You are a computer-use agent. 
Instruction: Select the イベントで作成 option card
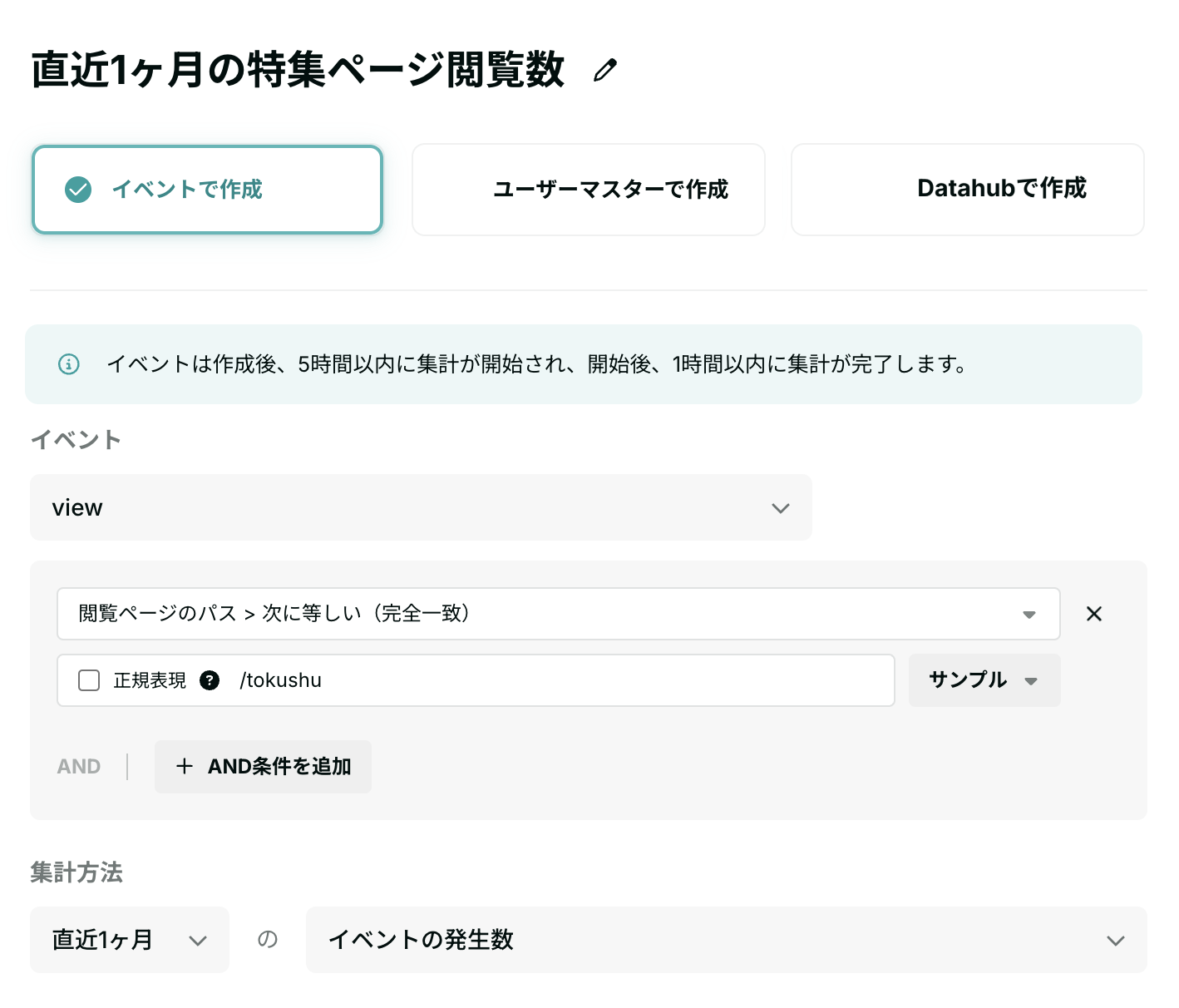tap(207, 190)
